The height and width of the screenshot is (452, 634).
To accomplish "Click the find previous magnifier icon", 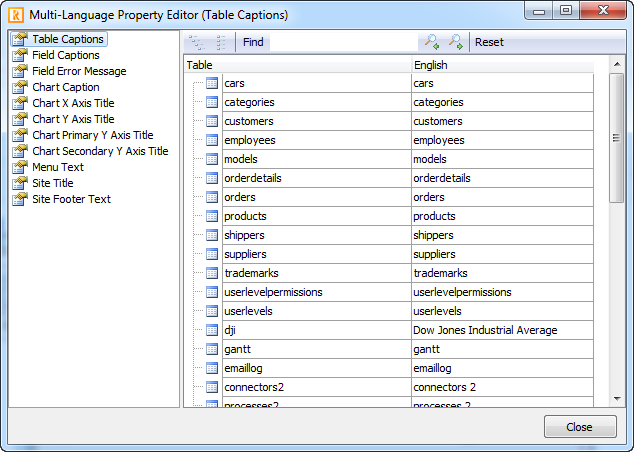I will tap(432, 42).
